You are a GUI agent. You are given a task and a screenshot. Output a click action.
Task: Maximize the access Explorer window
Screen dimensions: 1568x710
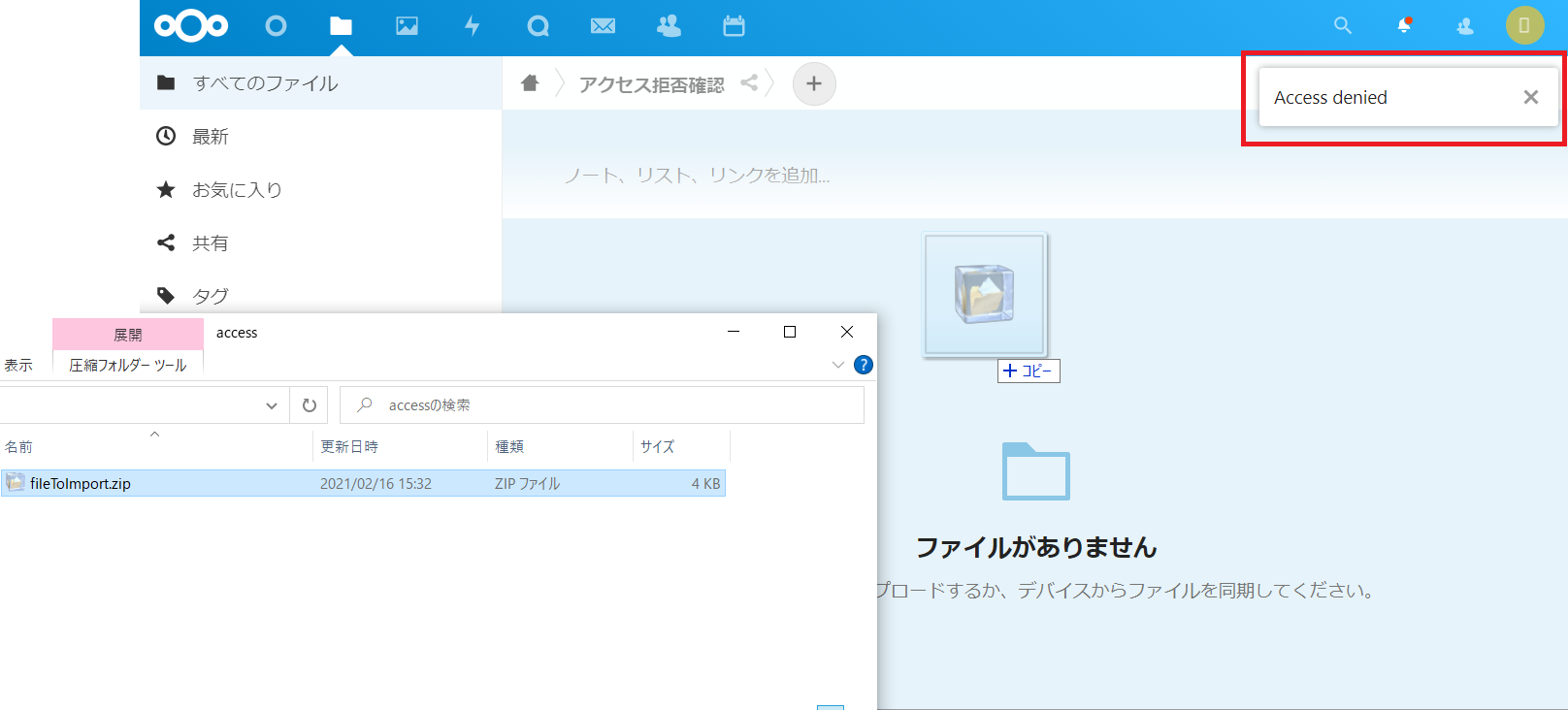click(790, 332)
